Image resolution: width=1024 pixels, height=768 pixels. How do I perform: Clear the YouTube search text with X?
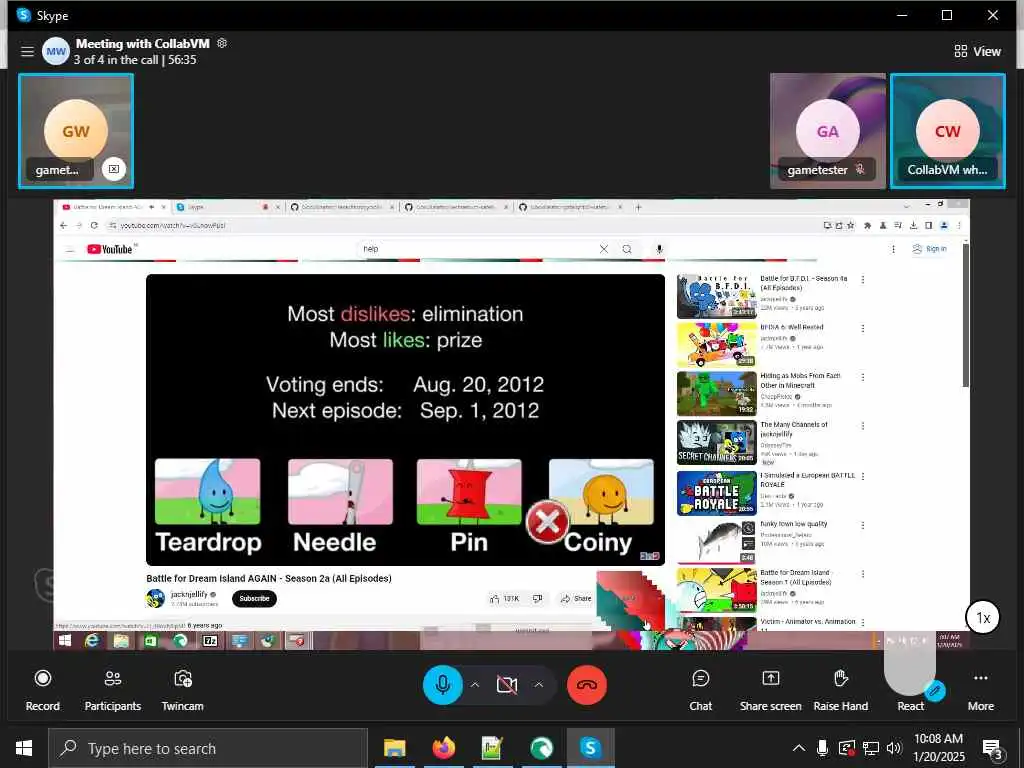[x=603, y=249]
